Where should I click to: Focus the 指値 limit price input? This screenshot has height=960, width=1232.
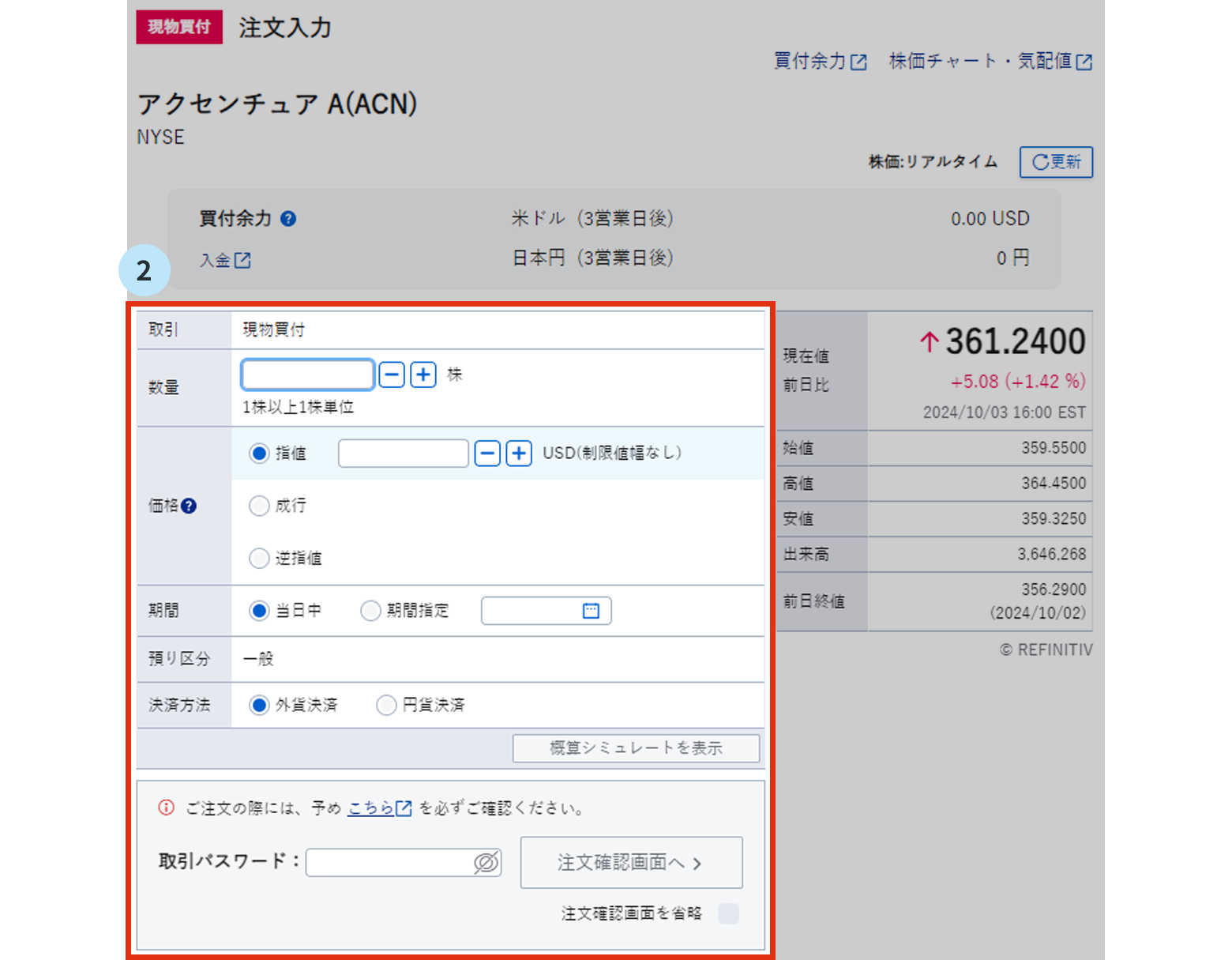point(404,454)
